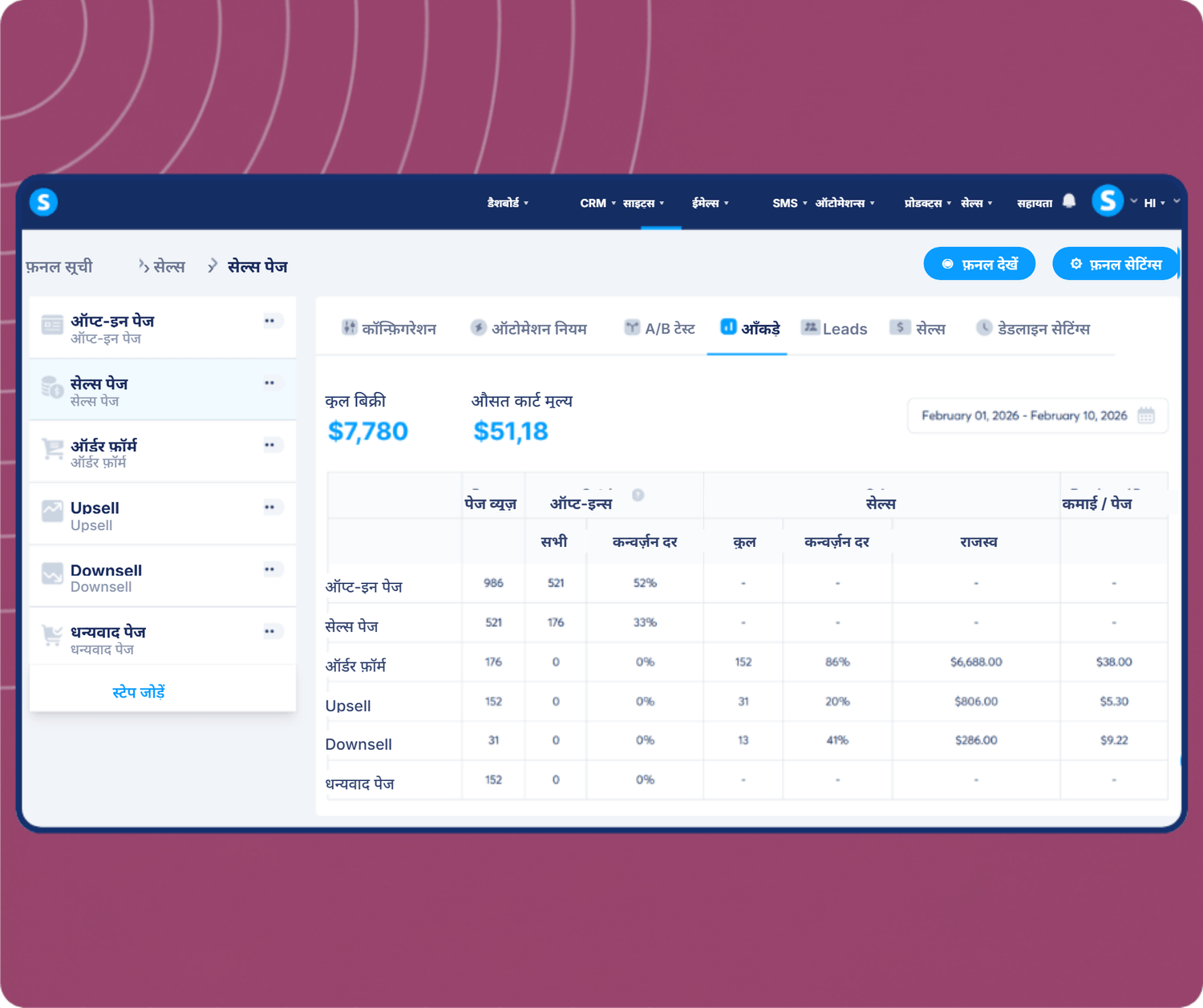
Task: Click the Upsell chart icon
Action: point(53,511)
